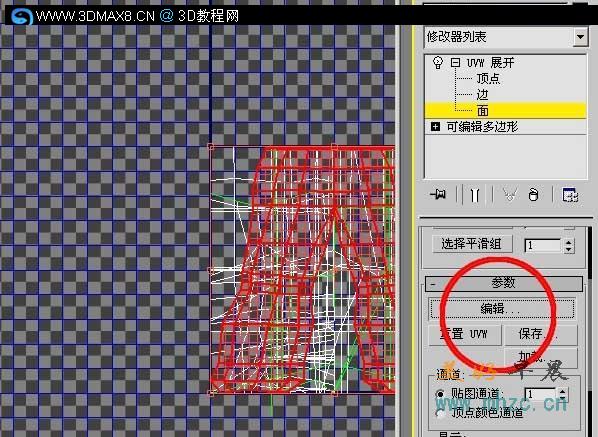Open the 修改器列表 modifier list dropdown
The height and width of the screenshot is (437, 598).
505,37
